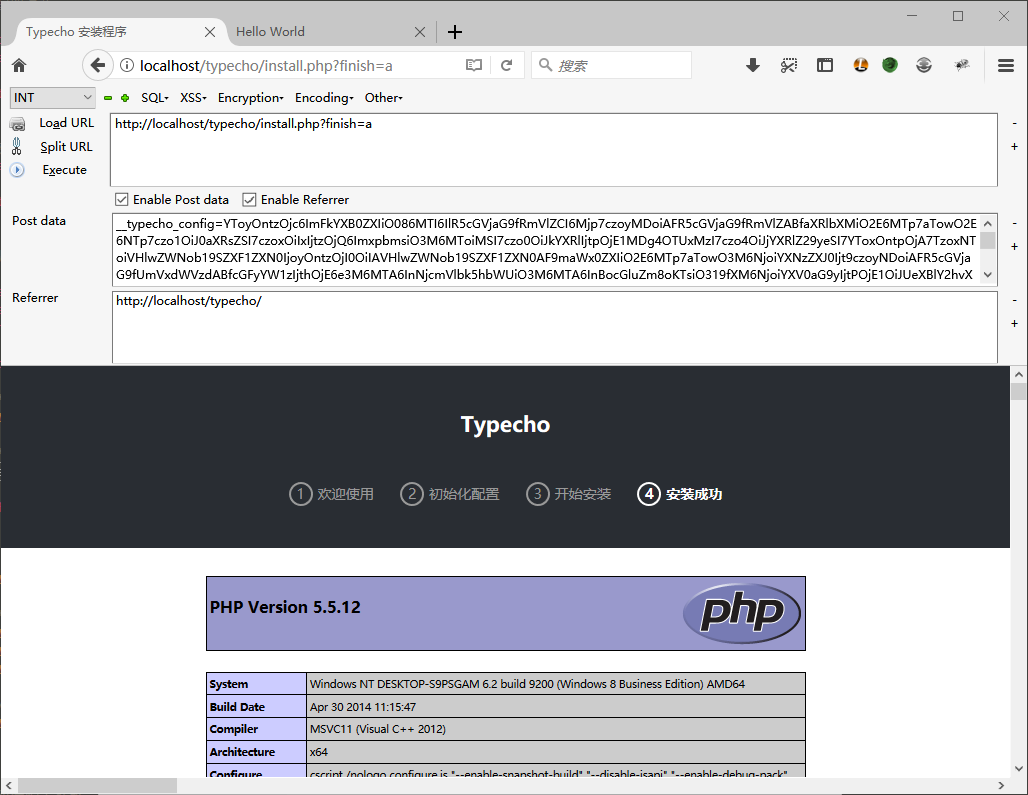
Task: Click the Load URL icon
Action: [x=18, y=123]
